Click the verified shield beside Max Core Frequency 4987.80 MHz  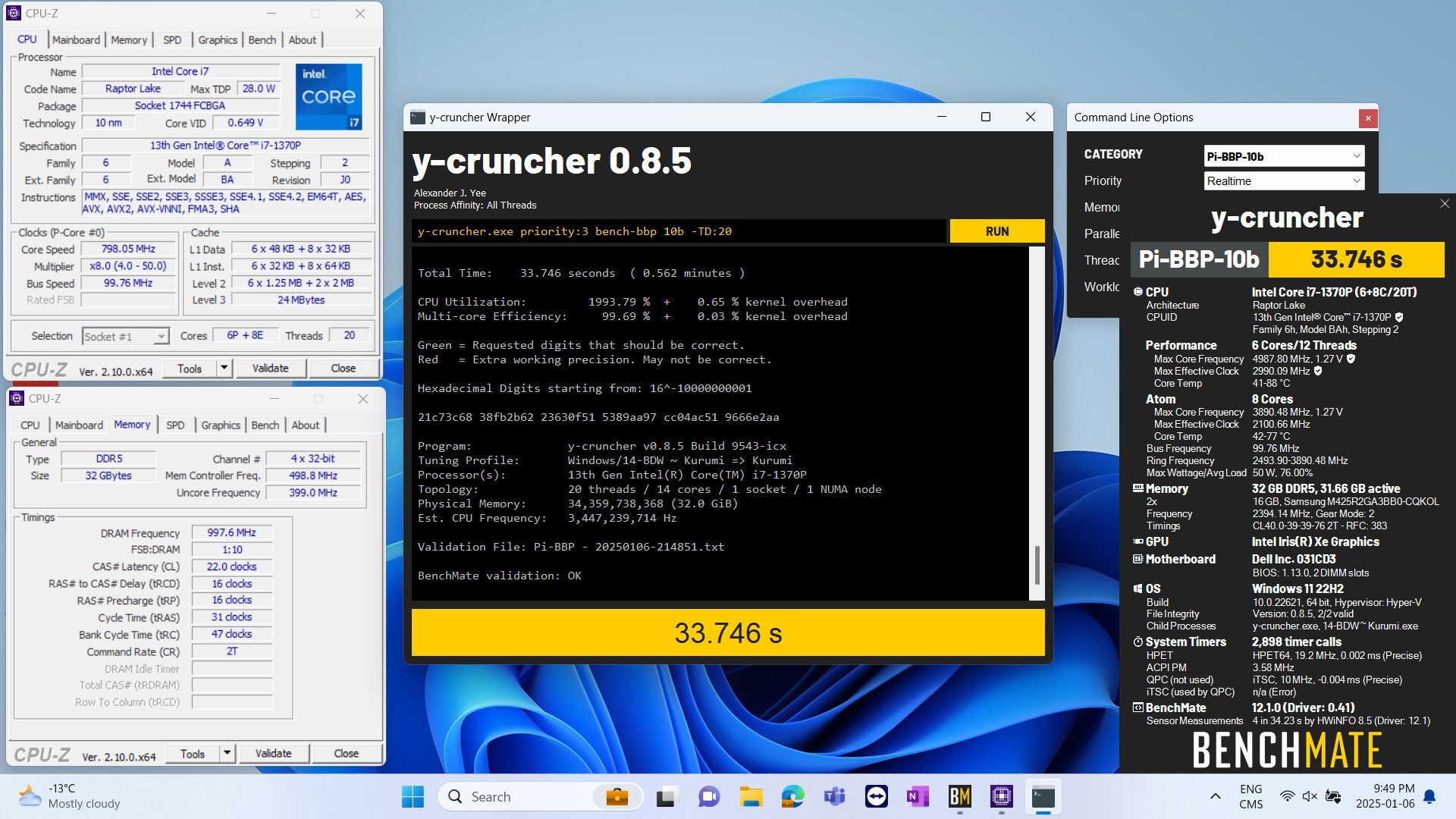click(x=1351, y=359)
